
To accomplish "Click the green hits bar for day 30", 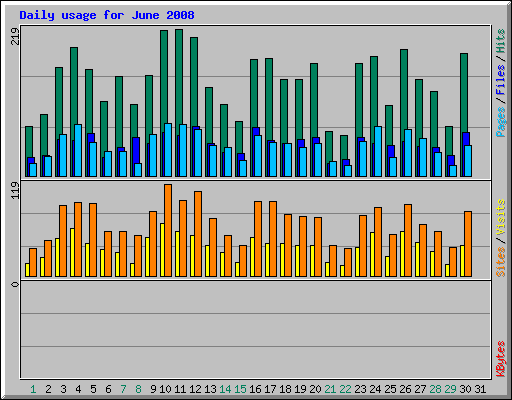I will (x=464, y=92).
